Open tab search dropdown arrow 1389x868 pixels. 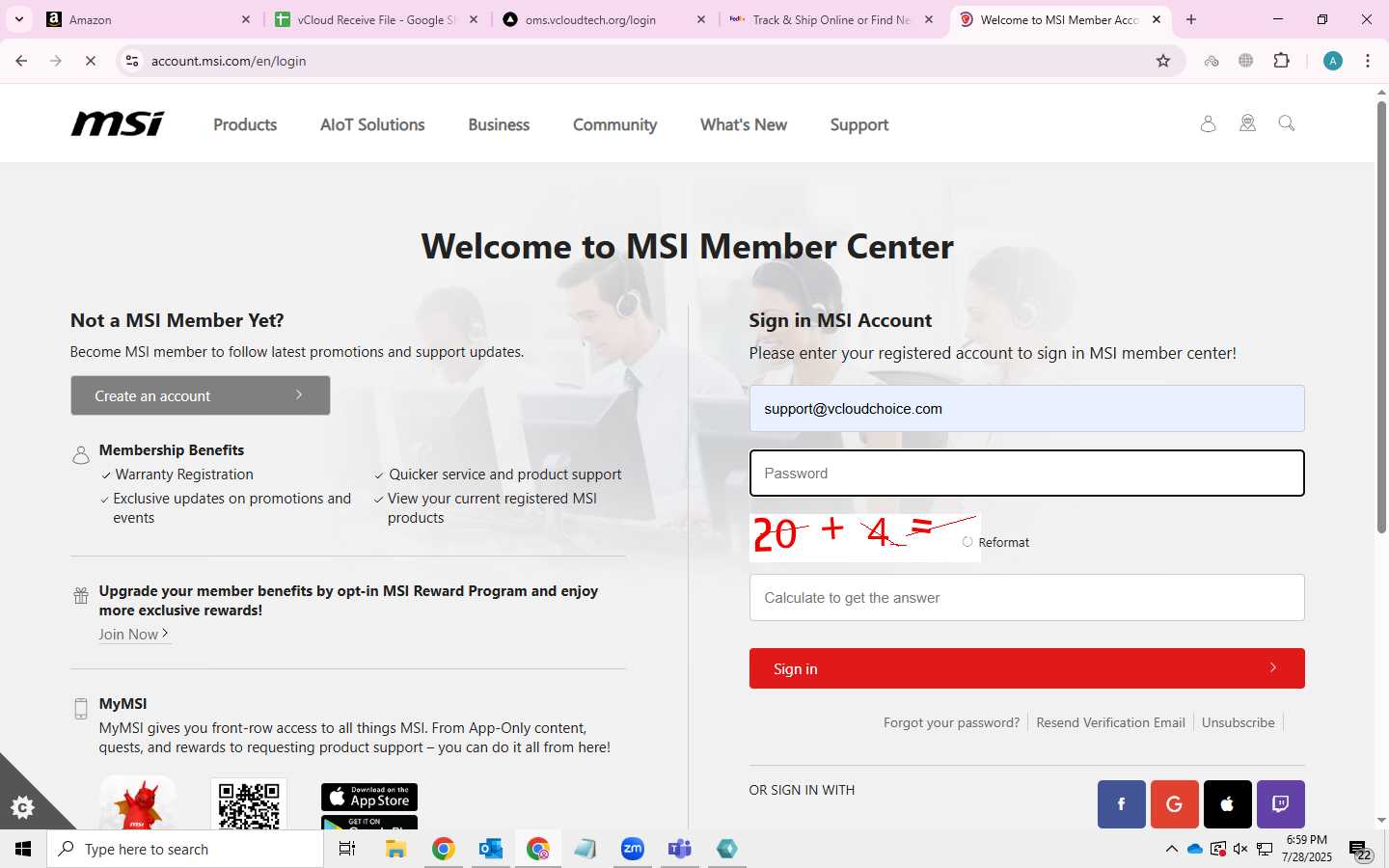[18, 19]
